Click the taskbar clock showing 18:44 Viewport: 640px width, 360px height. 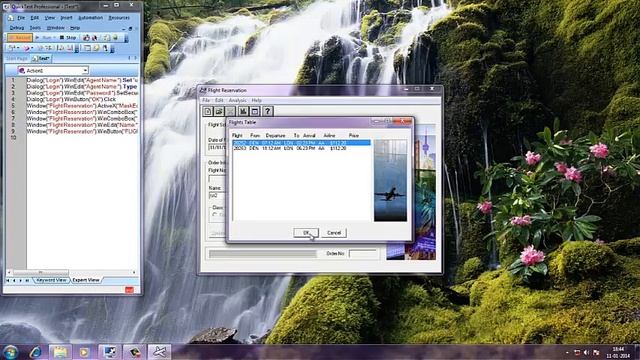[618, 352]
